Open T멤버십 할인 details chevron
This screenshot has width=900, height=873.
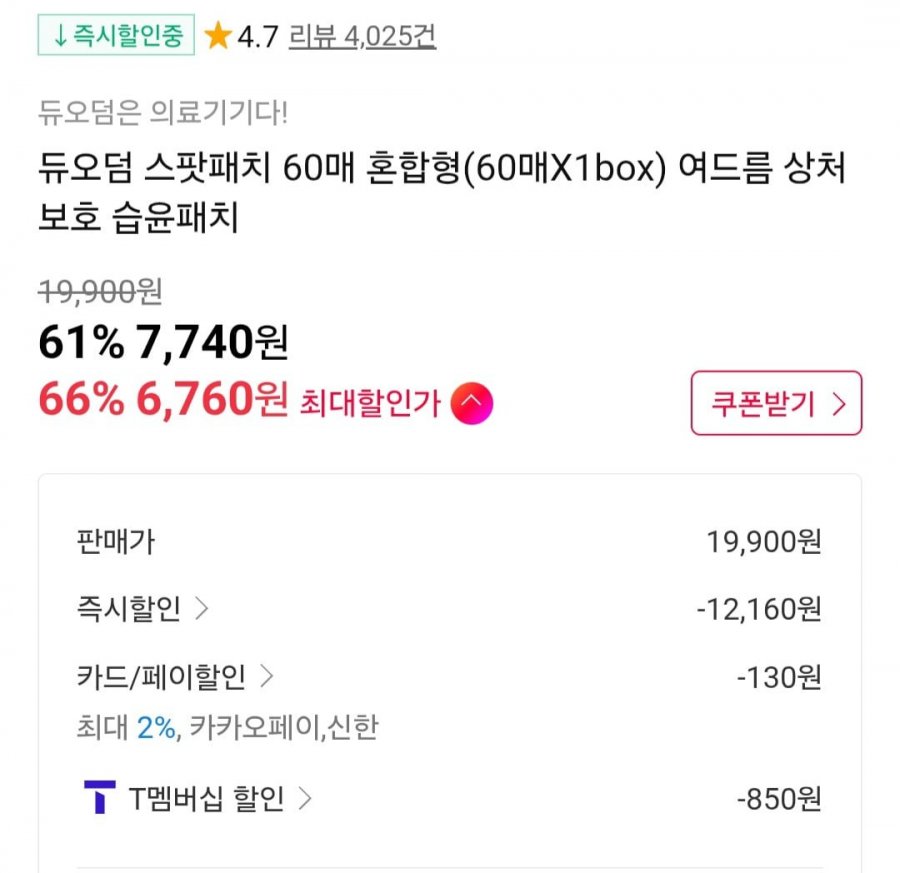click(305, 798)
